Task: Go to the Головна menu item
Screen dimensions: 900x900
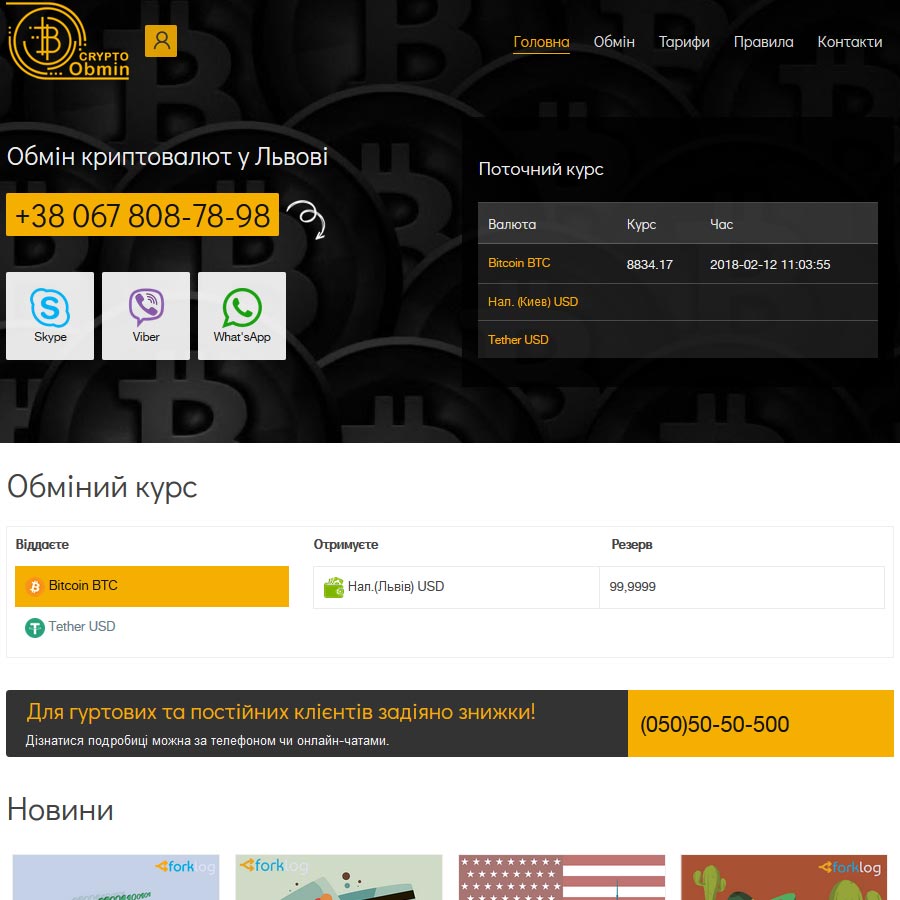Action: click(x=541, y=42)
